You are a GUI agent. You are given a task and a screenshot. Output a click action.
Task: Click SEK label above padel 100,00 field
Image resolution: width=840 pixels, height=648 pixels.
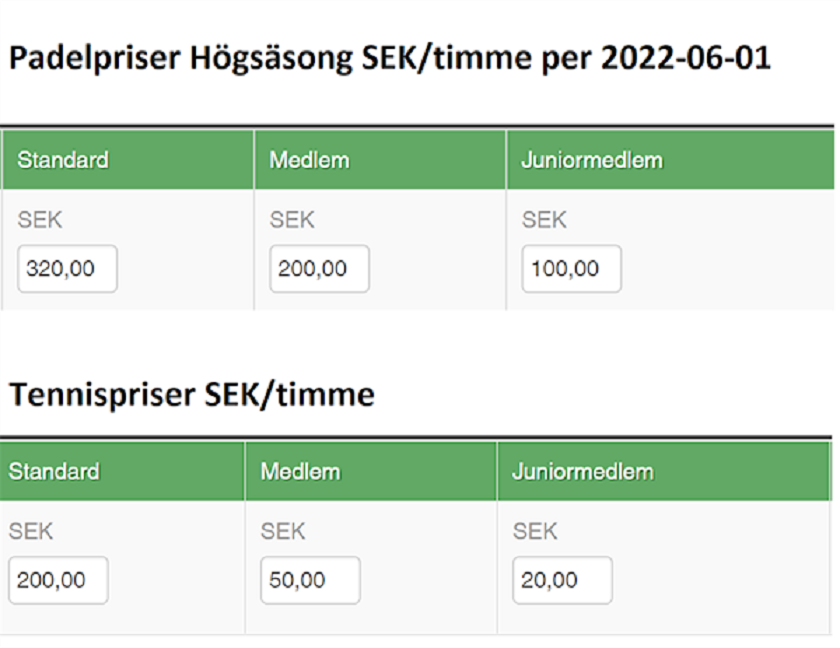[544, 220]
